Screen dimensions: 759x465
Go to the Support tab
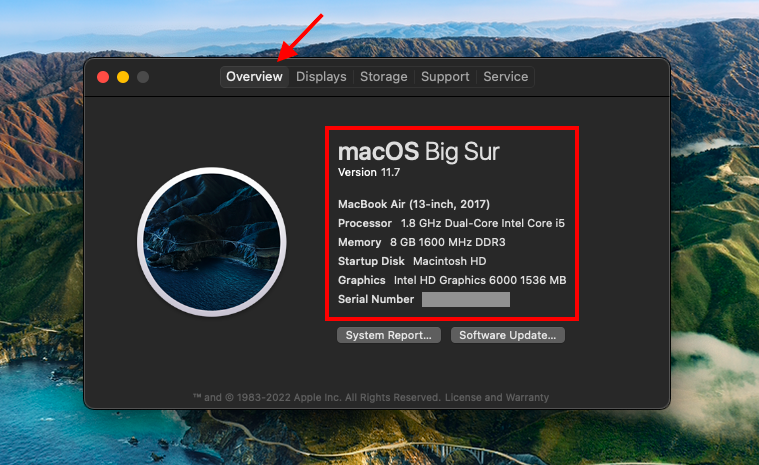(x=445, y=77)
